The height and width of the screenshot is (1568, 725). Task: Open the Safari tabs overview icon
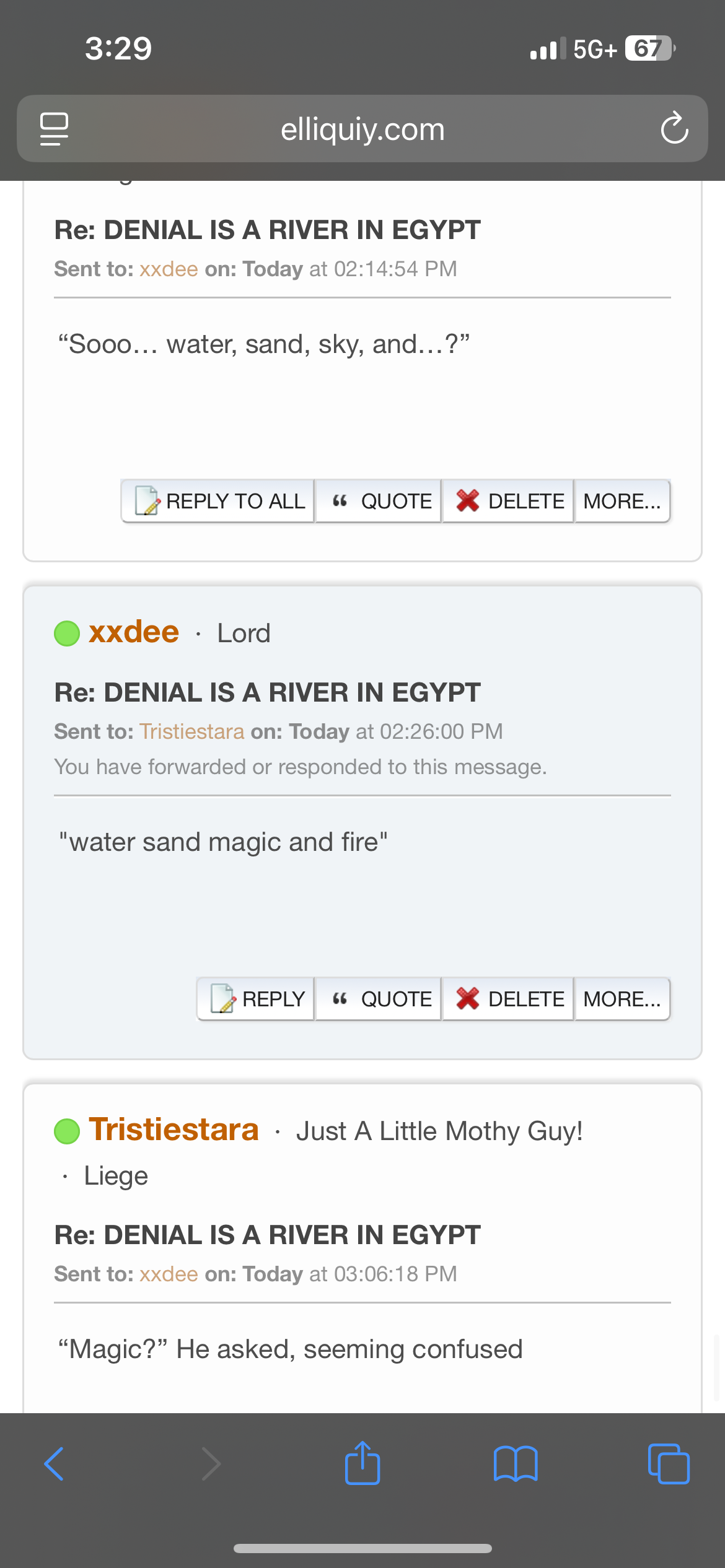[669, 1464]
